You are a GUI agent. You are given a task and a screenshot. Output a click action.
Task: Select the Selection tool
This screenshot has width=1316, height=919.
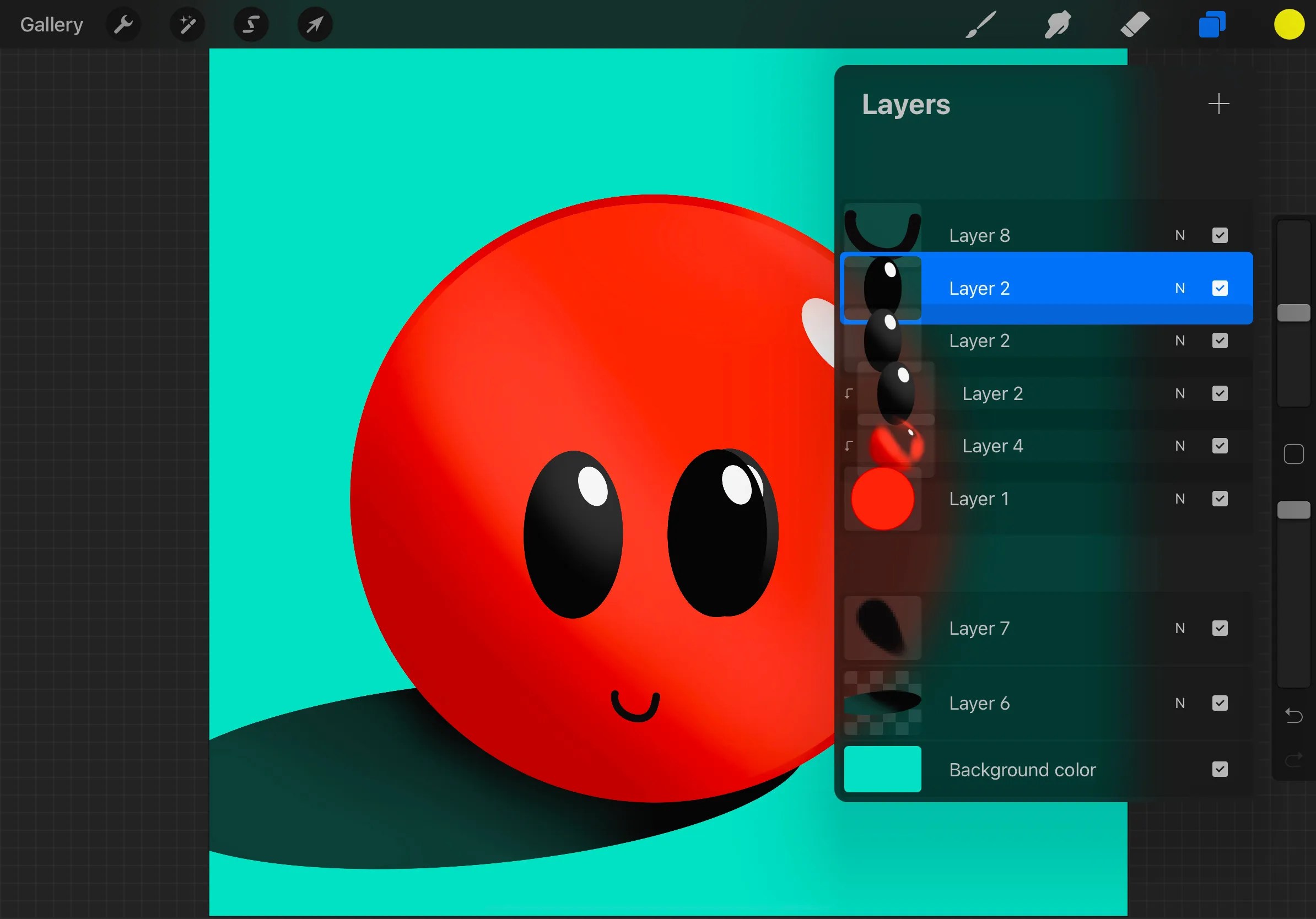(251, 24)
